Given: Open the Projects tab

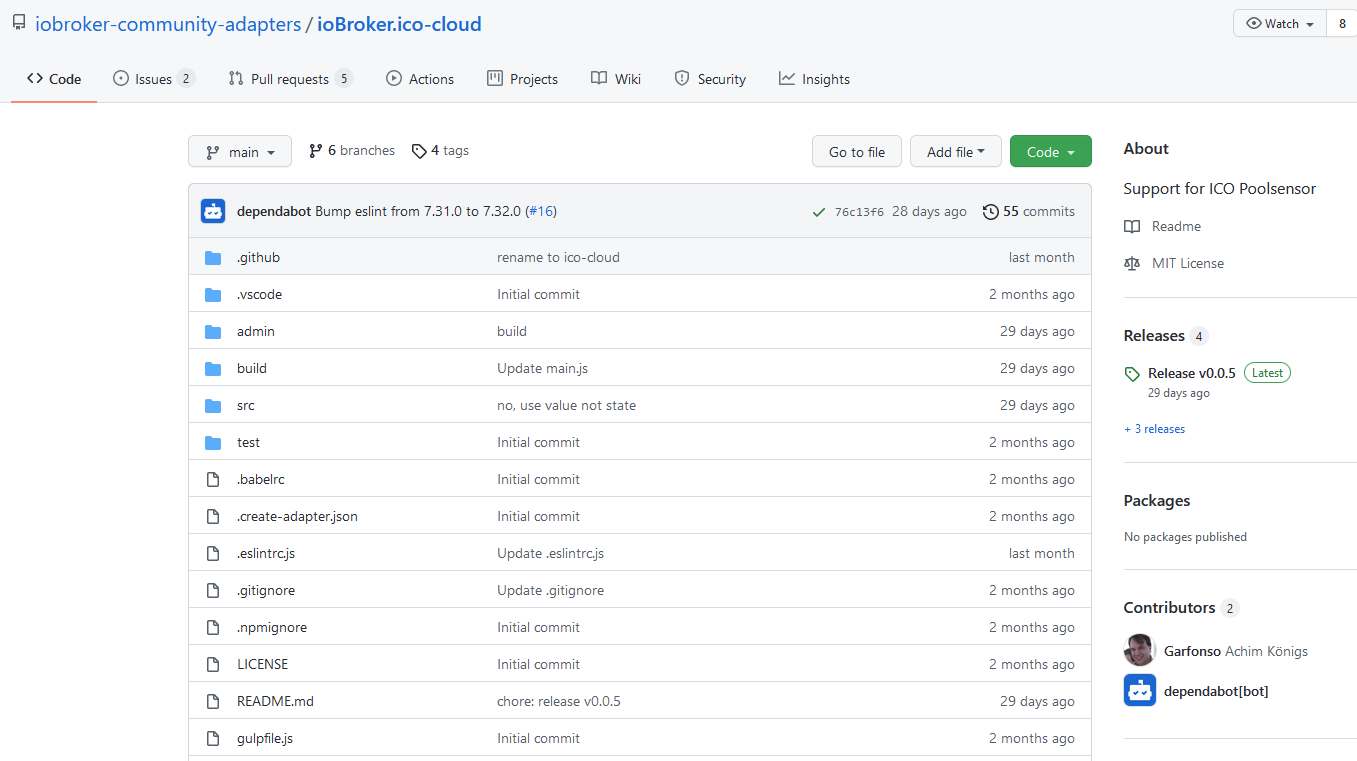Looking at the screenshot, I should pos(522,79).
